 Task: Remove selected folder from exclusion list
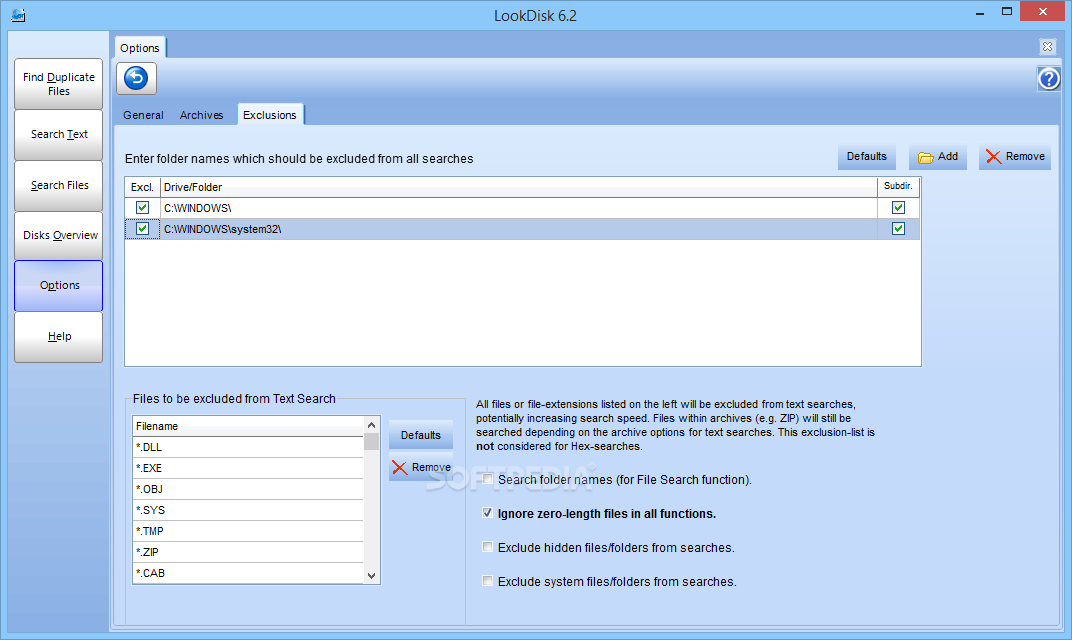[x=1015, y=157]
